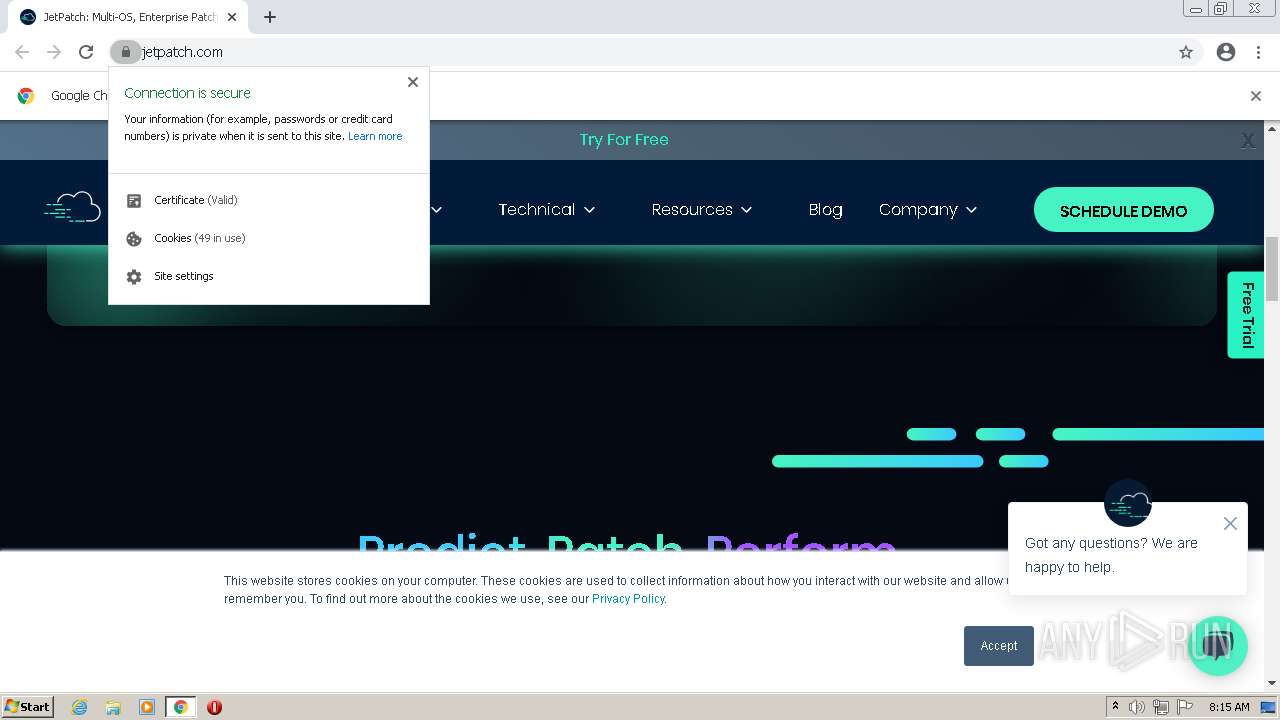Accept the cookies notice
1280x720 pixels.
click(x=999, y=646)
